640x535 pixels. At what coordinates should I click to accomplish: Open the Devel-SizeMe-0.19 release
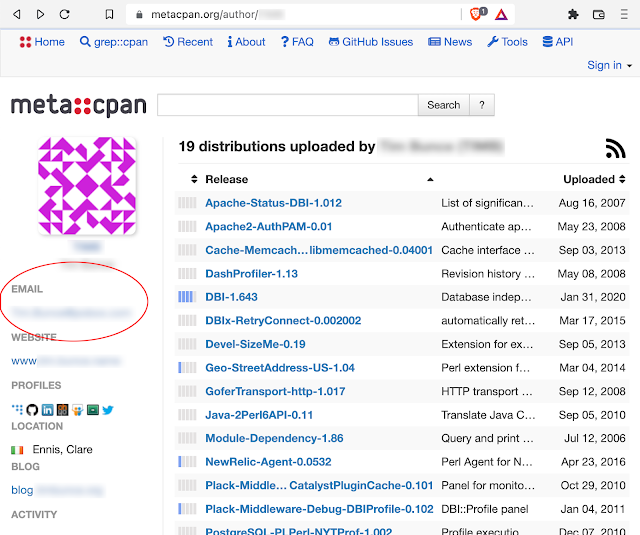click(256, 344)
